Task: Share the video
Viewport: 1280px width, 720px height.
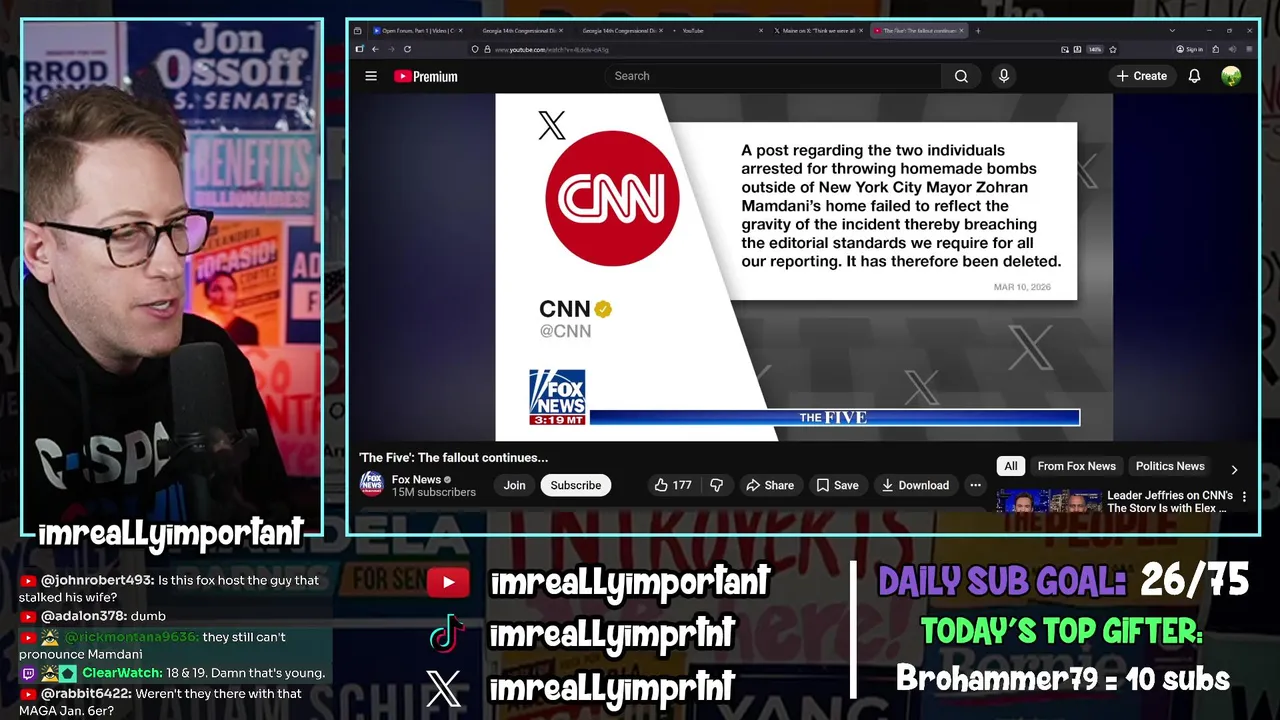Action: pos(769,485)
